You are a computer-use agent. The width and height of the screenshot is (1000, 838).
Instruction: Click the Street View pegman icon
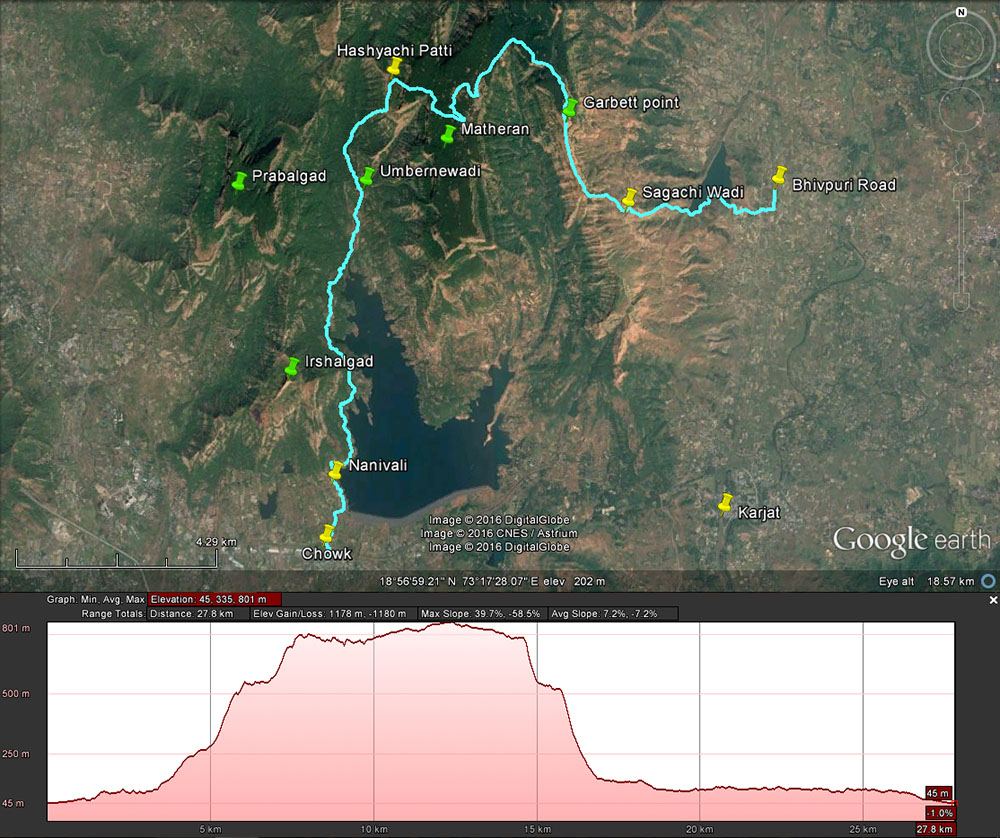point(960,155)
